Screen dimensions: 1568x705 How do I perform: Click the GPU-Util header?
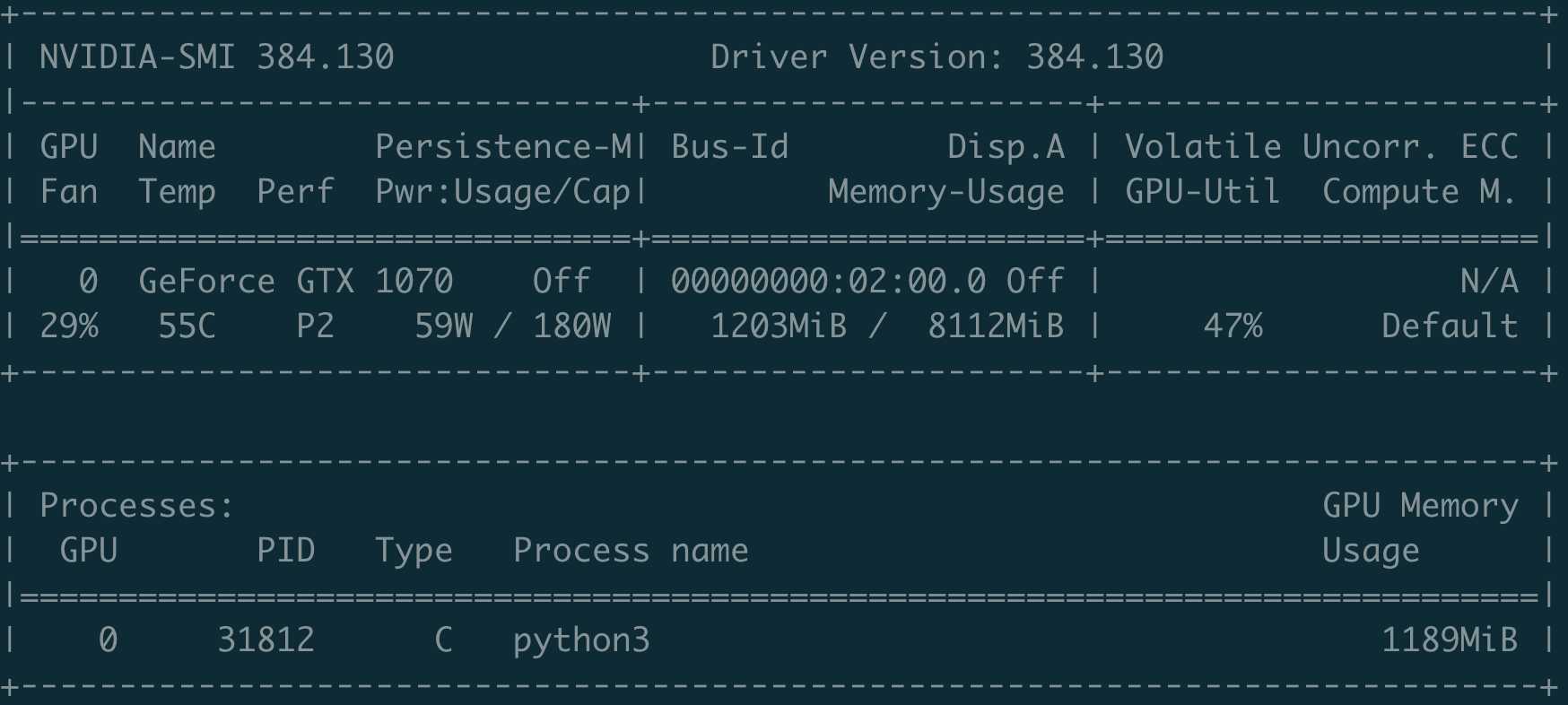click(1202, 192)
